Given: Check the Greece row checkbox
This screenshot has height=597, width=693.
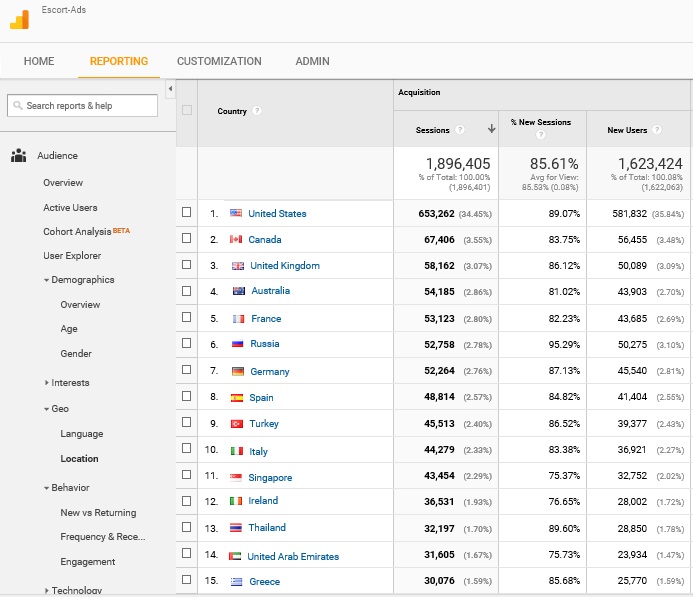Looking at the screenshot, I should [187, 579].
